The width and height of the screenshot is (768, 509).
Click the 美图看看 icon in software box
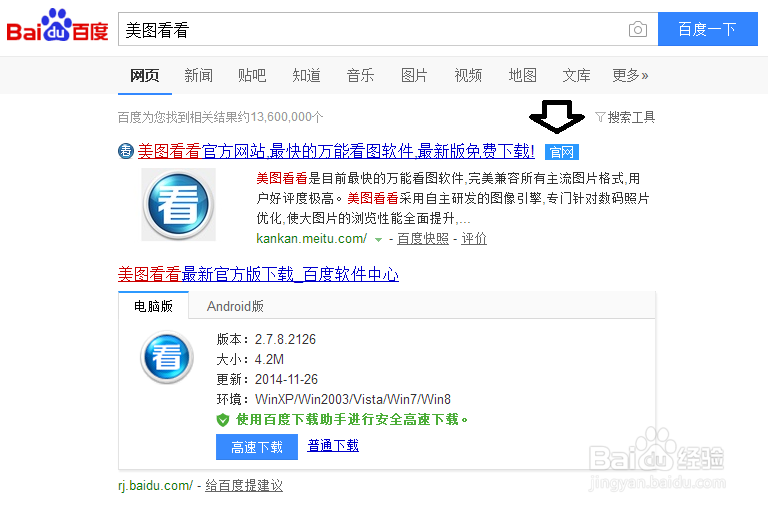[167, 357]
